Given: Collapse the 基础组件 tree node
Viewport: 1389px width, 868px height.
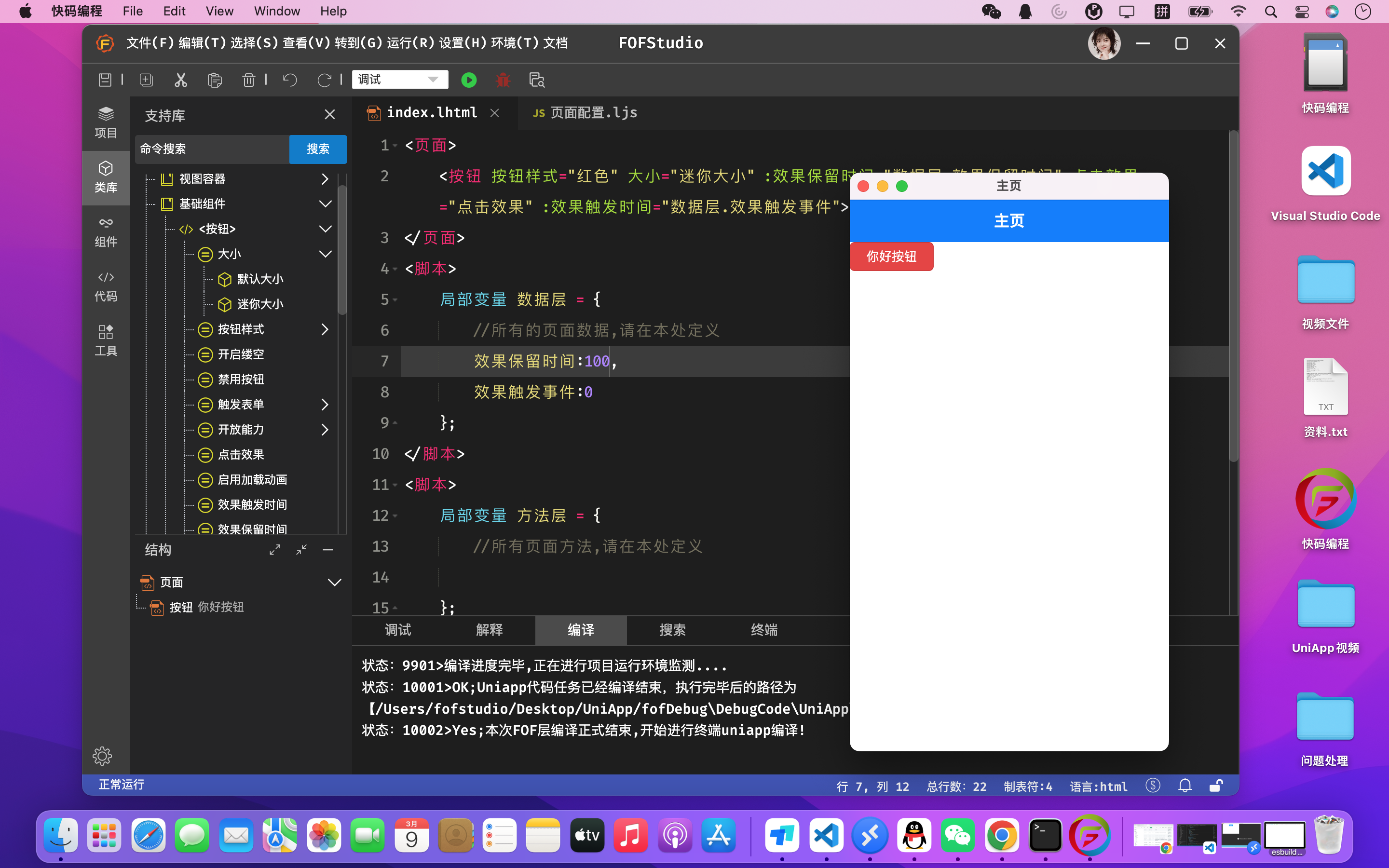Looking at the screenshot, I should pos(325,204).
